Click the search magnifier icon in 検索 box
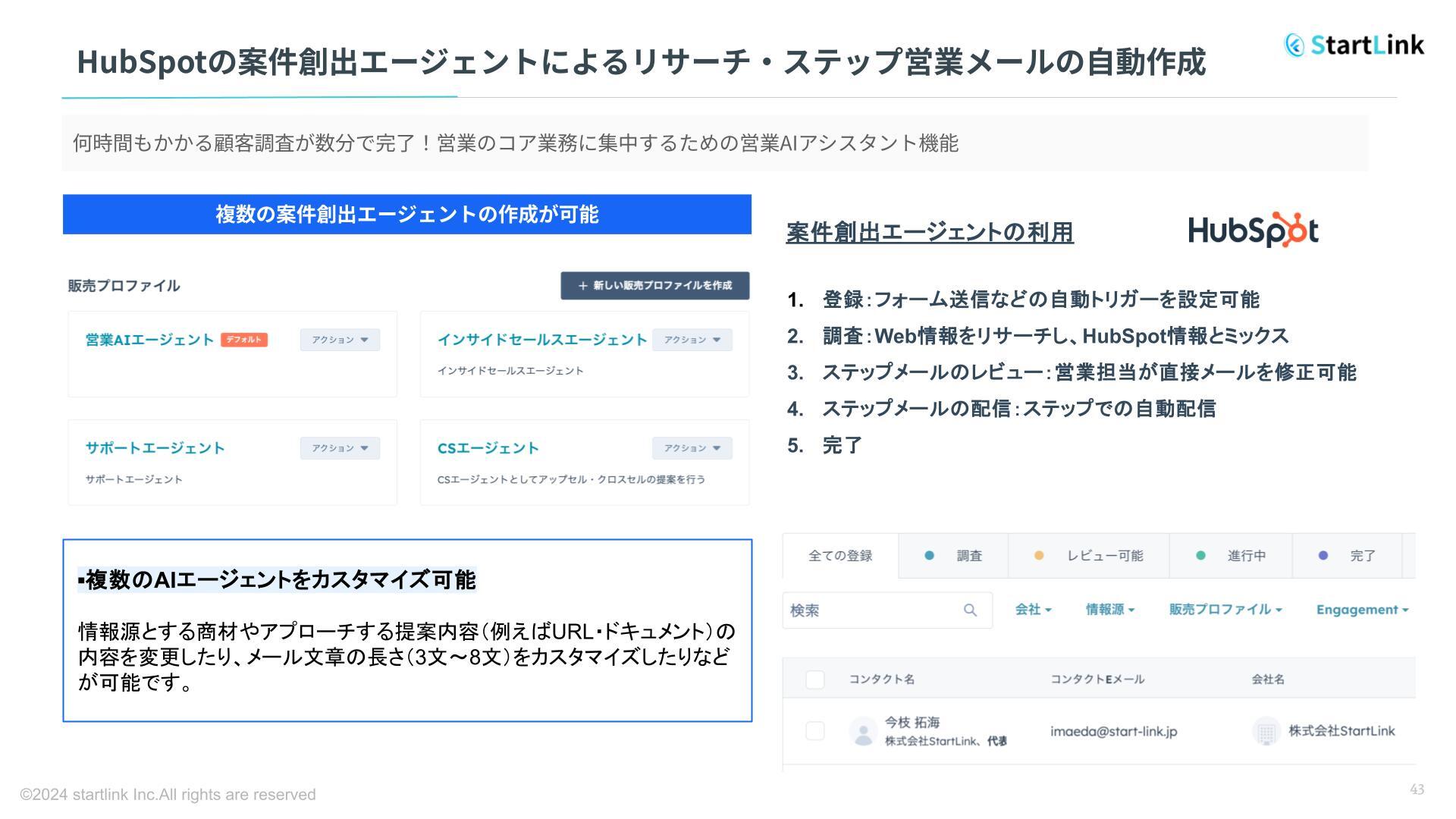 971,609
